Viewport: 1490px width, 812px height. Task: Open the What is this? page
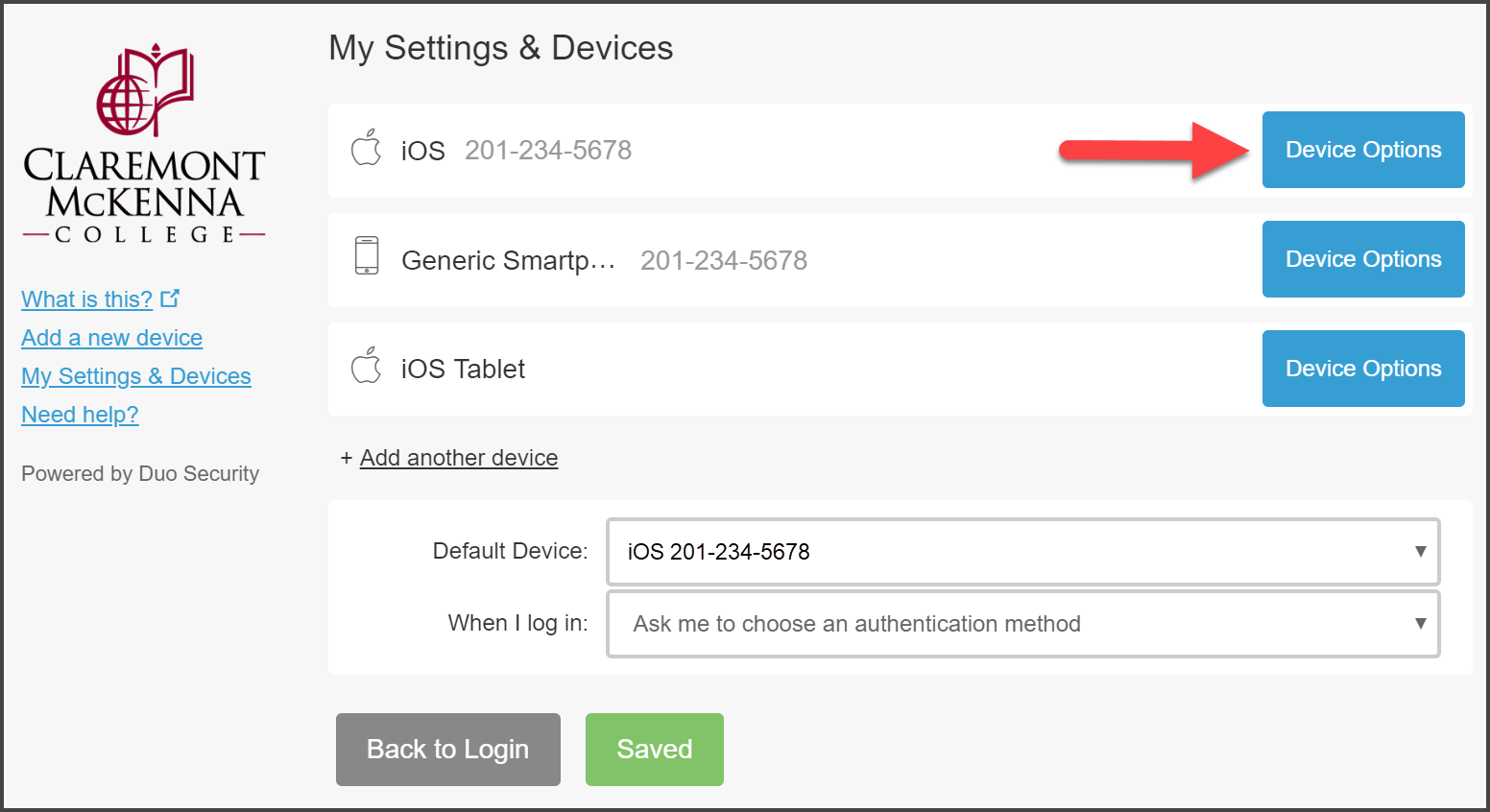click(x=86, y=299)
